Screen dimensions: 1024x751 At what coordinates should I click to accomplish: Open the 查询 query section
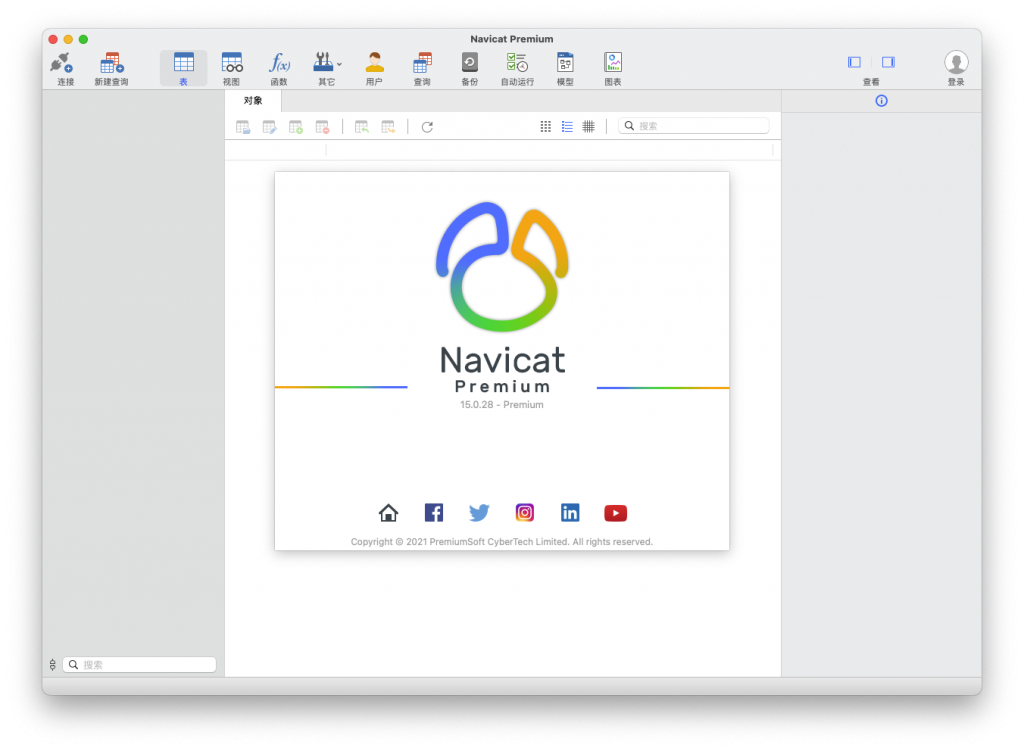pos(422,69)
